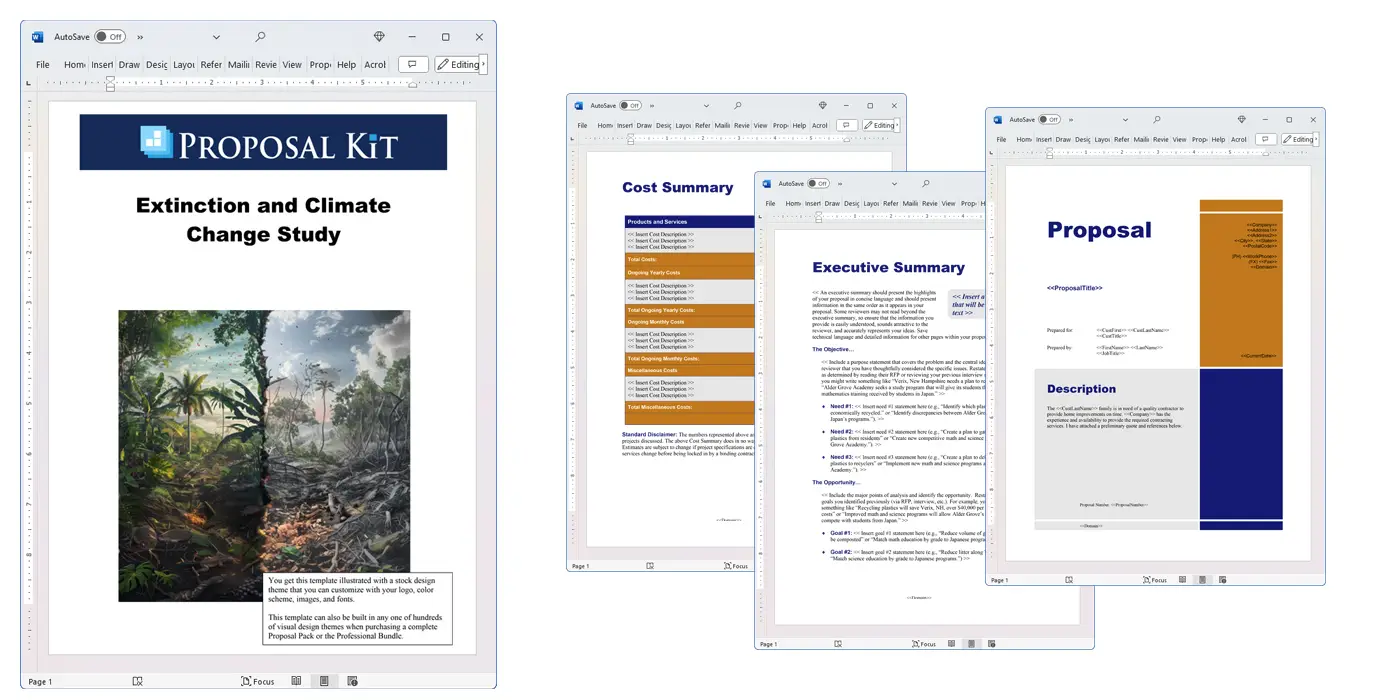1400x700 pixels.
Task: Enable Focus mode from the status bar
Action: pyautogui.click(x=258, y=680)
